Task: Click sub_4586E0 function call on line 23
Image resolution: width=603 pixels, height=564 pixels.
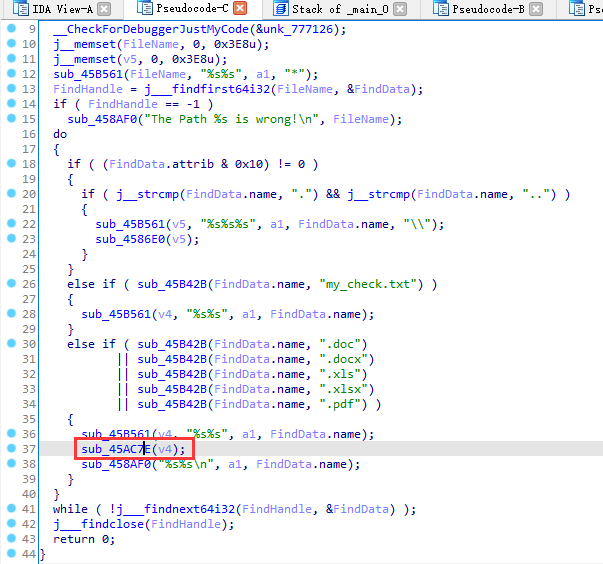Action: [130, 239]
